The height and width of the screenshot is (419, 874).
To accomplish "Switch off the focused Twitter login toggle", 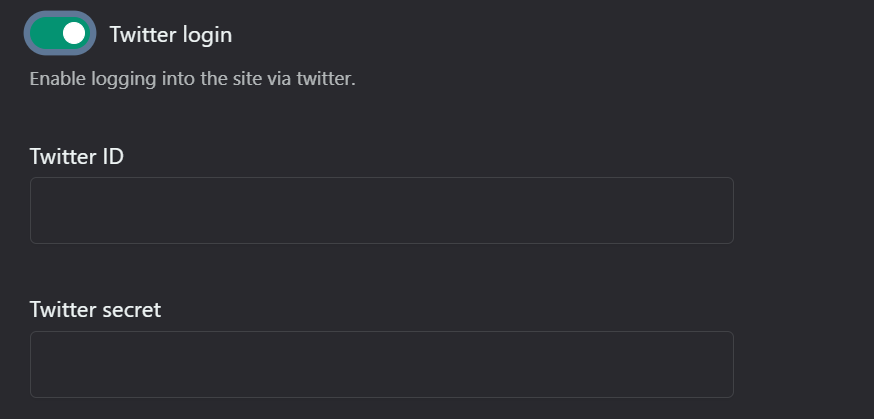I will pyautogui.click(x=60, y=33).
